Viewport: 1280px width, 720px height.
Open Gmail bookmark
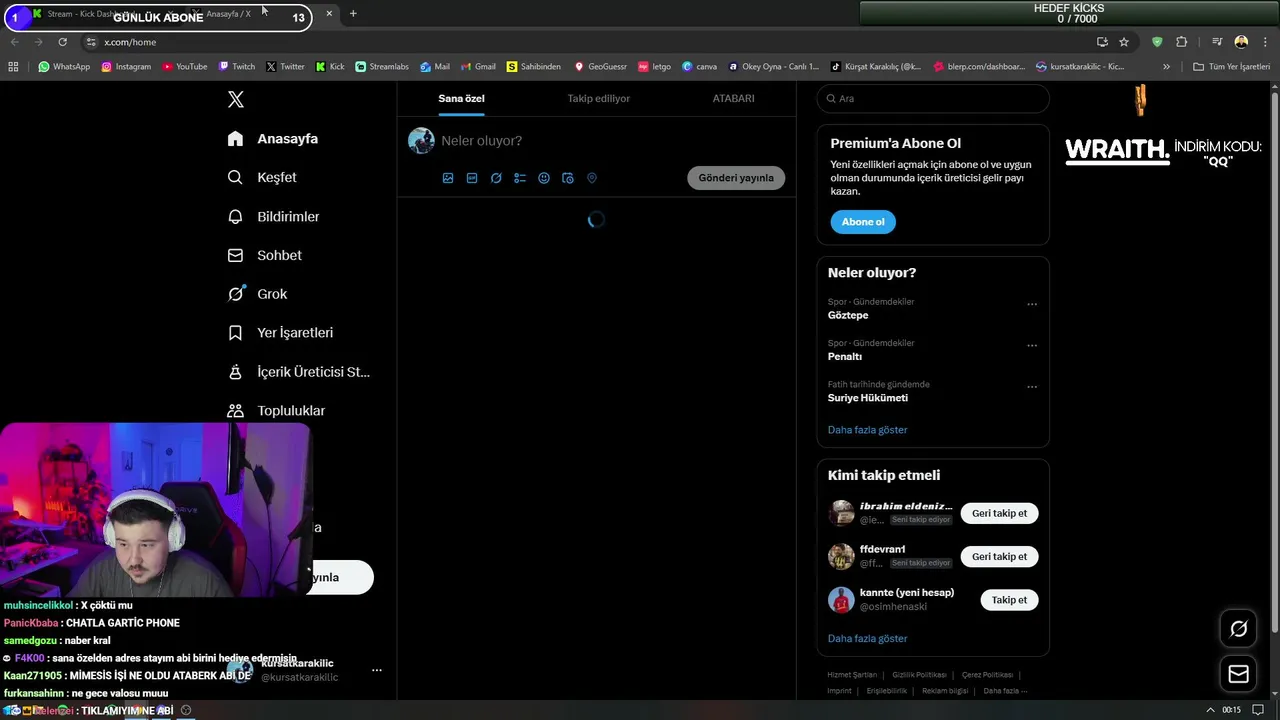[478, 67]
